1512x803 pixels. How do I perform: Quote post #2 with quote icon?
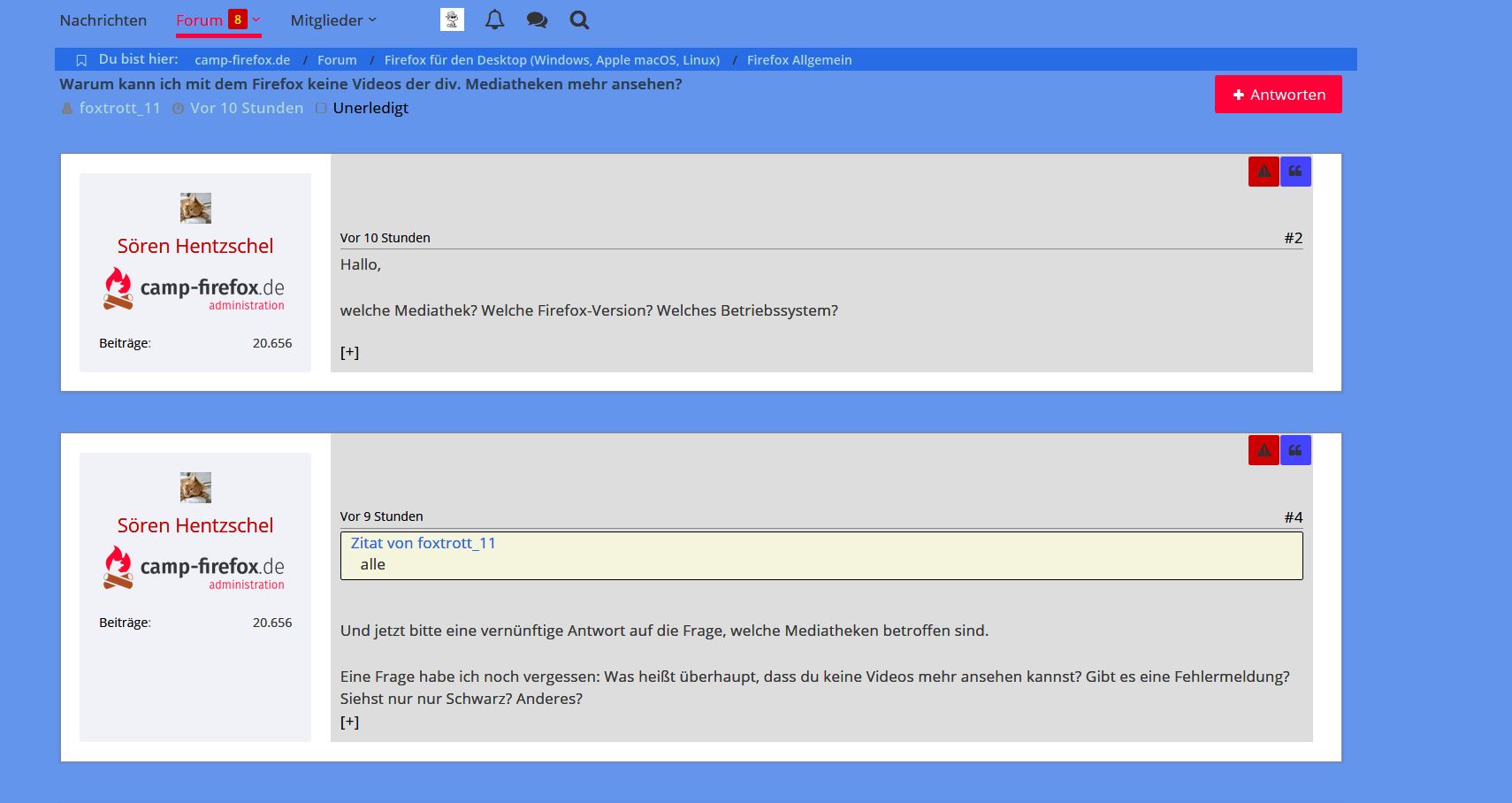coord(1295,172)
